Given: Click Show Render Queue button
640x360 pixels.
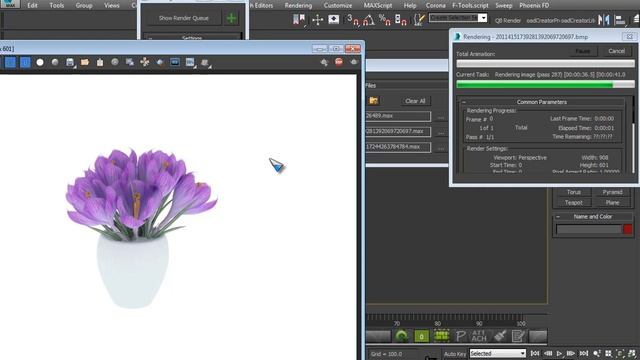Looking at the screenshot, I should click(x=184, y=18).
